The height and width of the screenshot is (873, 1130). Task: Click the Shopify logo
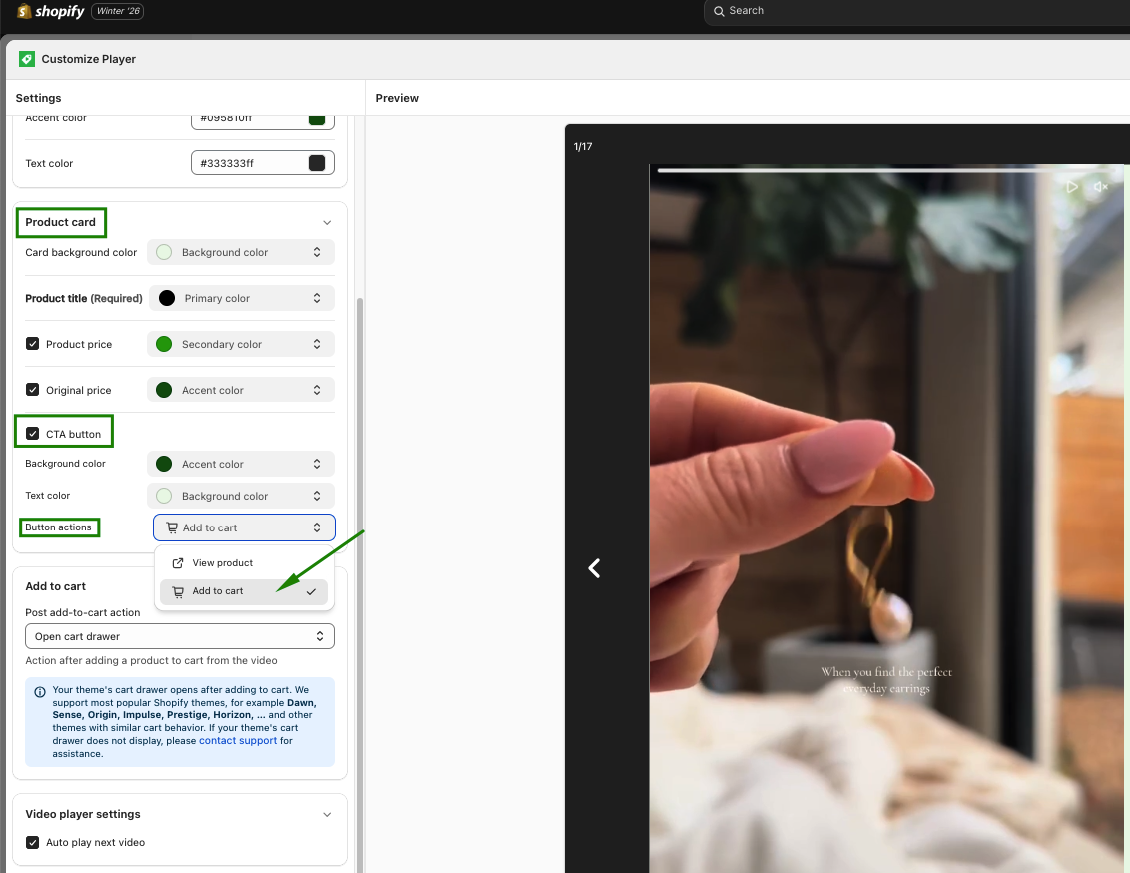pyautogui.click(x=50, y=12)
